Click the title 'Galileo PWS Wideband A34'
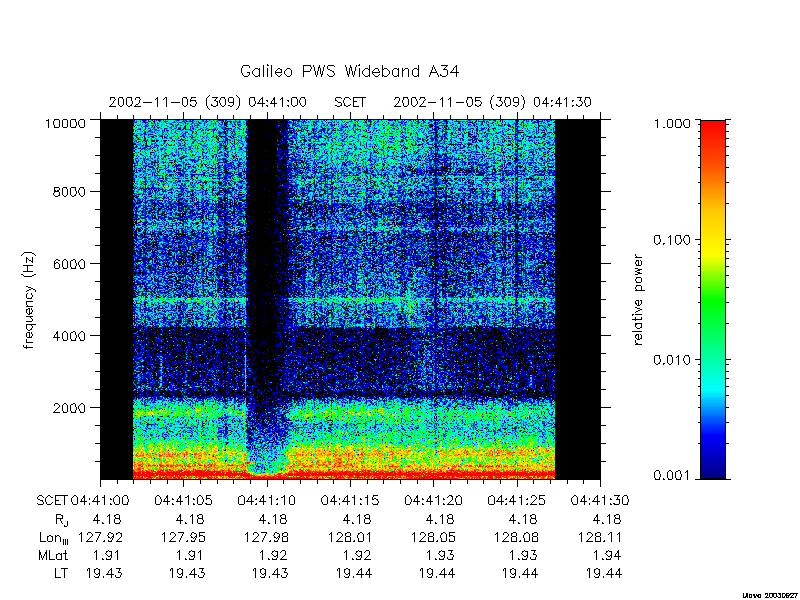Screen dimensions: 800x600 (349, 71)
